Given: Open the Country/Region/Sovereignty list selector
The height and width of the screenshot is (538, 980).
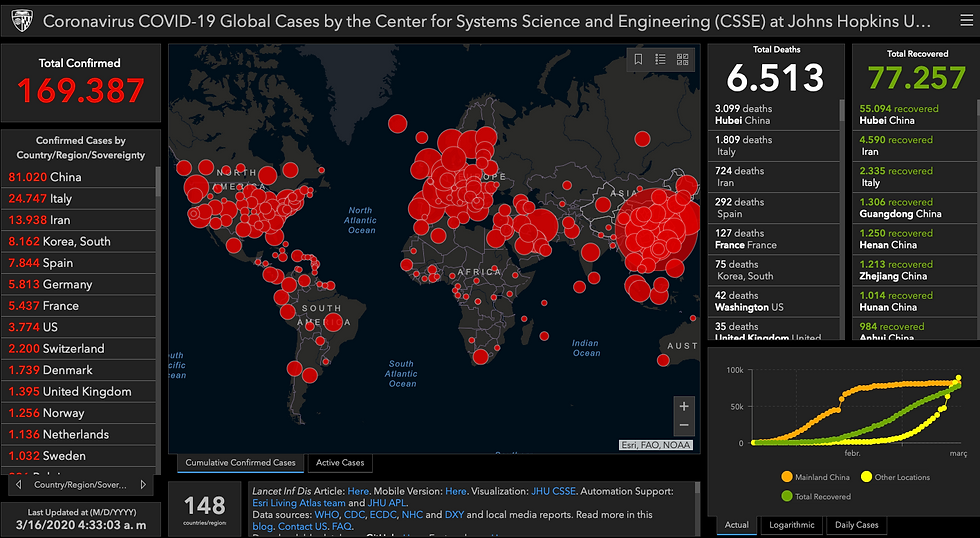Looking at the screenshot, I should pos(81,484).
